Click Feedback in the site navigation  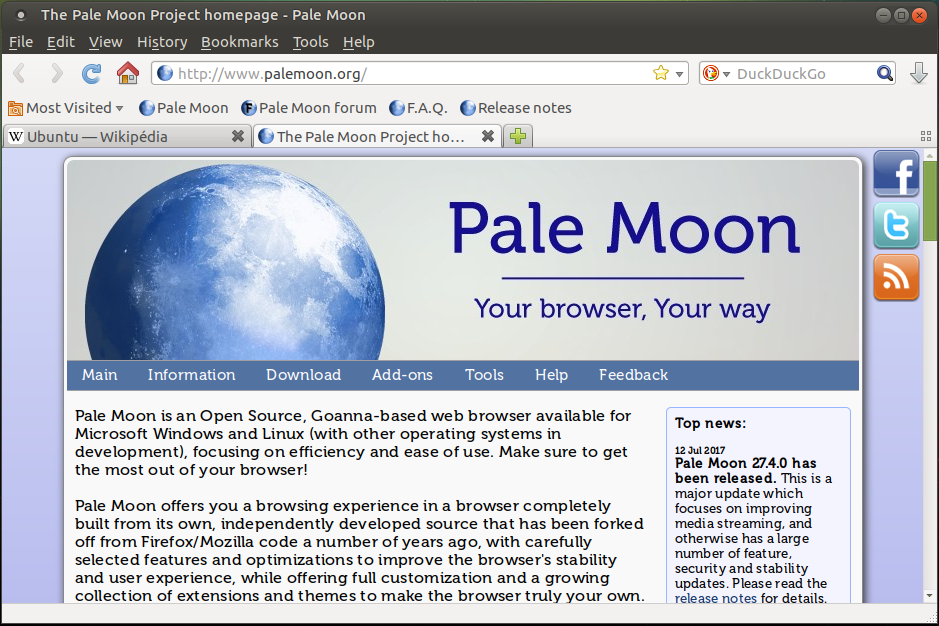(x=634, y=375)
